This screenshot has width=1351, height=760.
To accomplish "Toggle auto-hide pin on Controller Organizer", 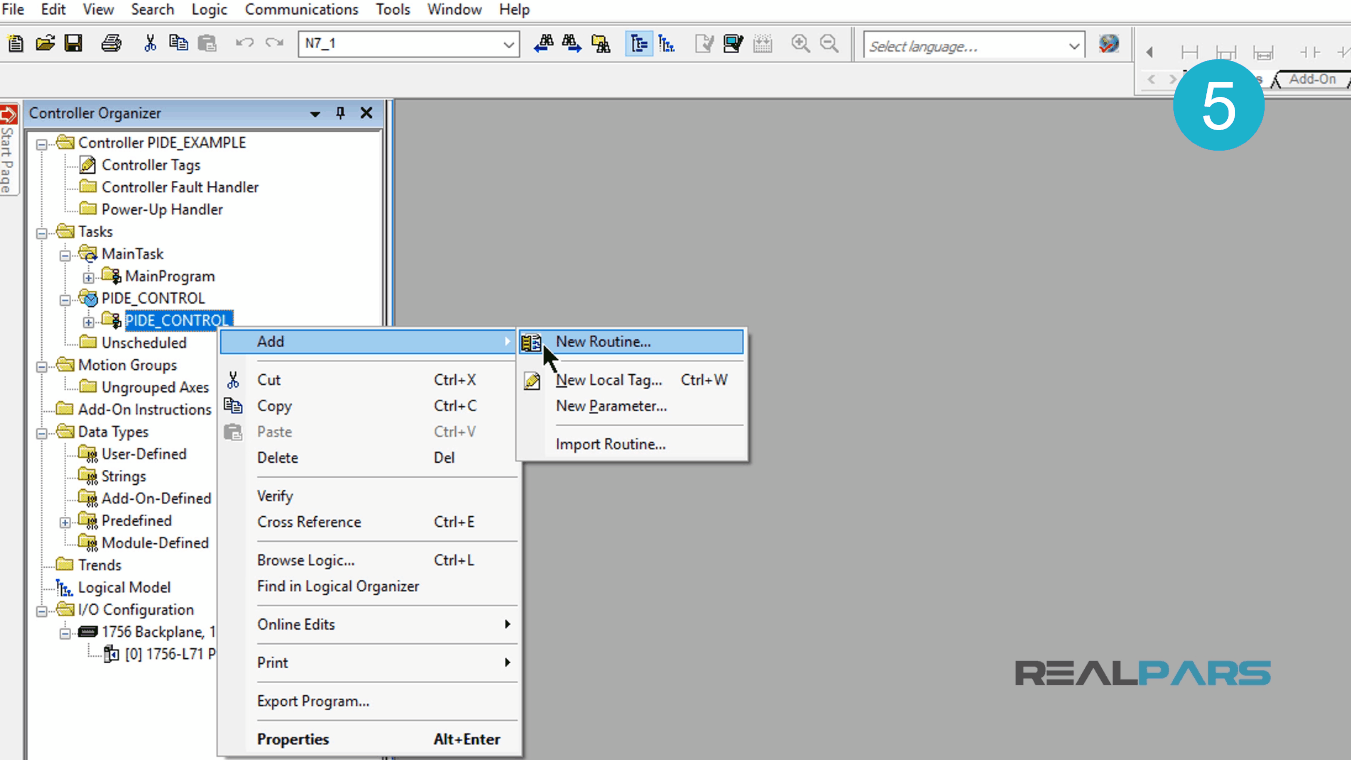I will 340,113.
